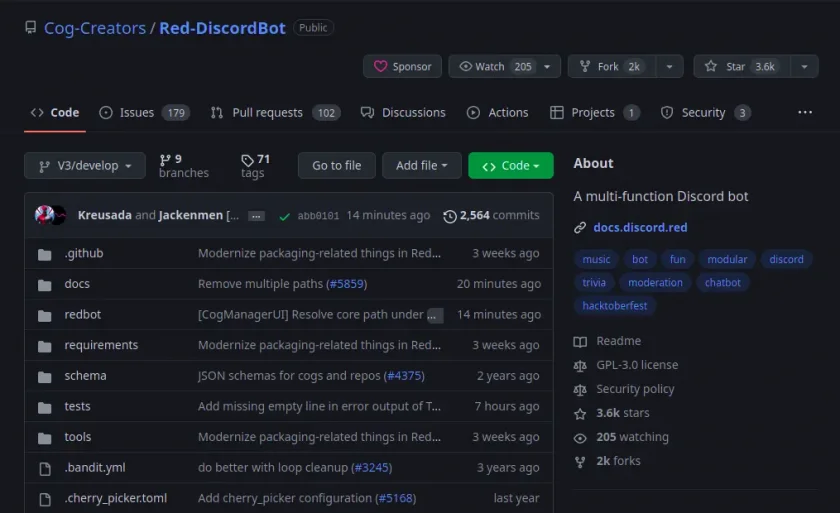Screen dimensions: 840x513
Task: View the 71 tags link
Action: click(256, 165)
